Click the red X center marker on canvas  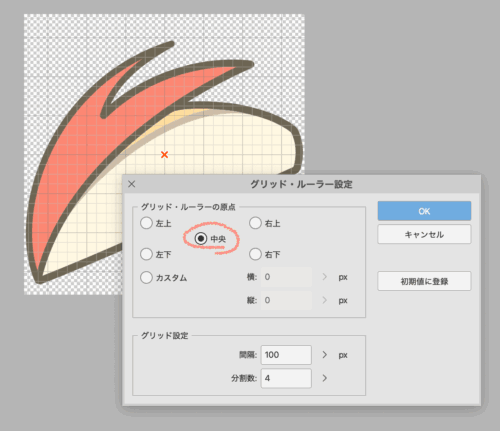pos(164,155)
